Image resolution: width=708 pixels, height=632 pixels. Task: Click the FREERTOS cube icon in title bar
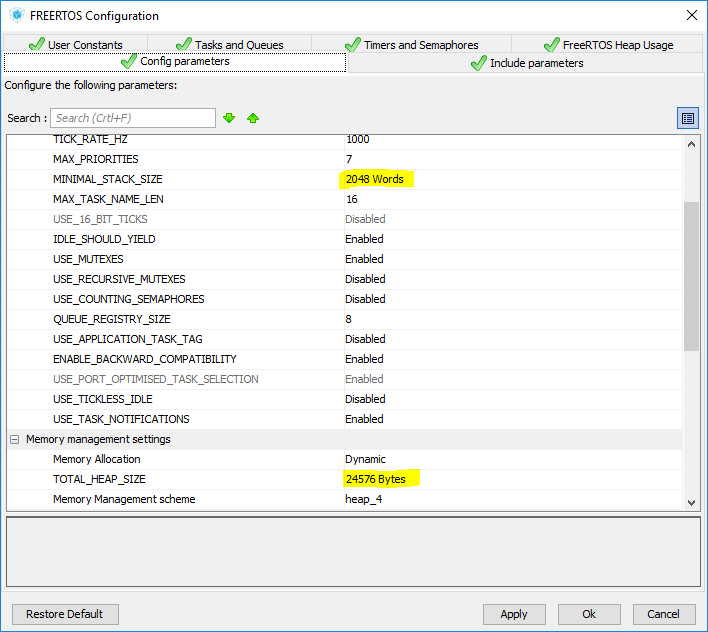click(x=17, y=15)
